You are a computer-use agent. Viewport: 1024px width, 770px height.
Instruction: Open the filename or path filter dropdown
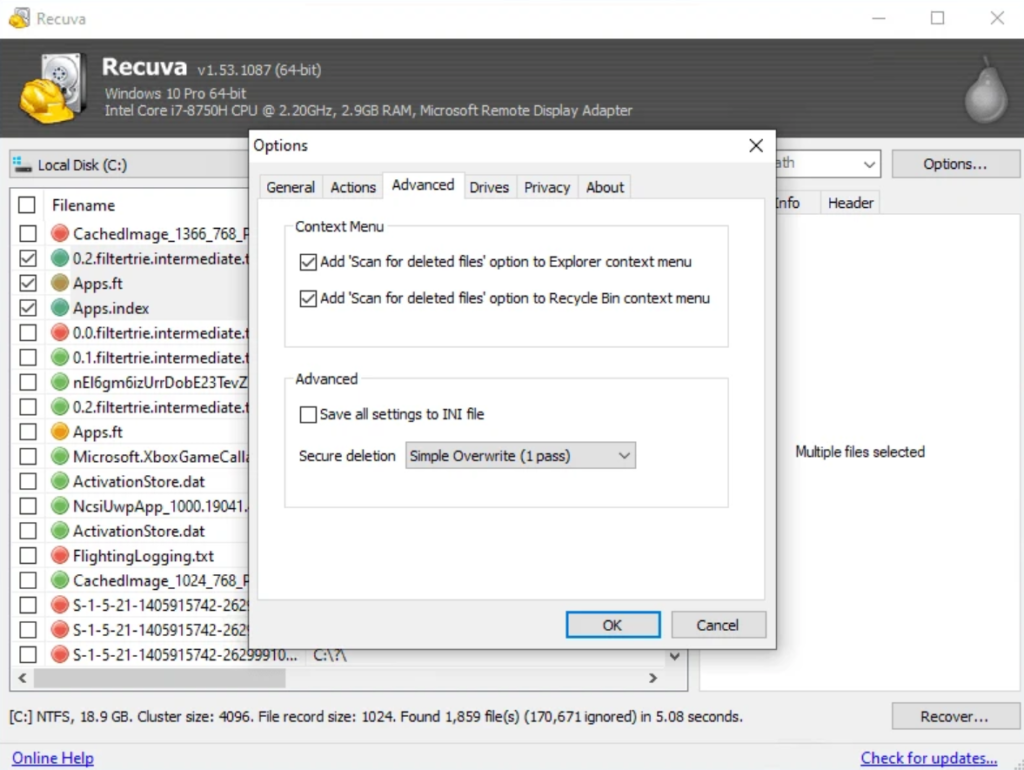[867, 164]
